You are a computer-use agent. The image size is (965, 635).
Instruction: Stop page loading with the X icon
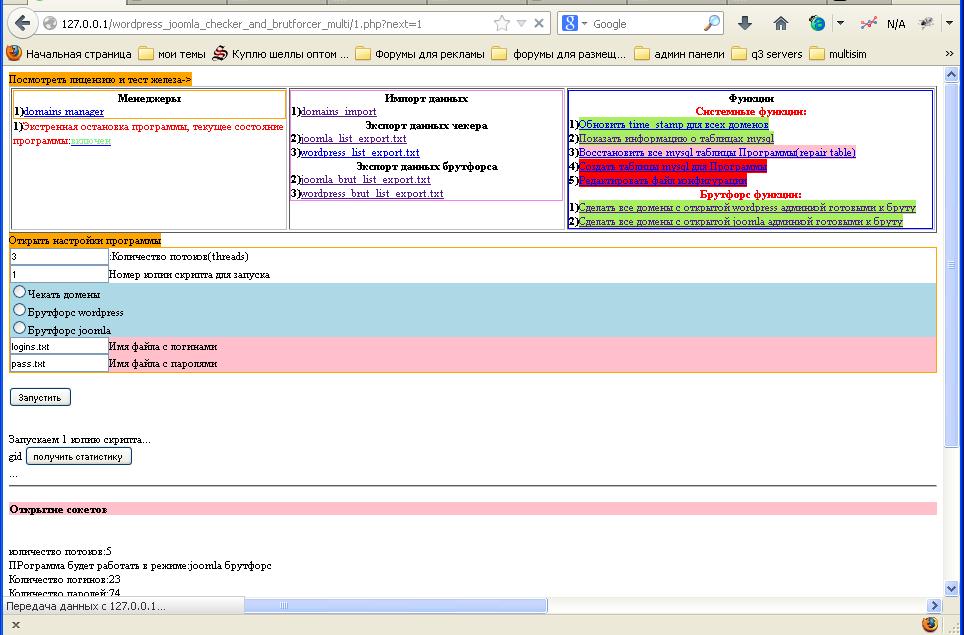coord(540,23)
